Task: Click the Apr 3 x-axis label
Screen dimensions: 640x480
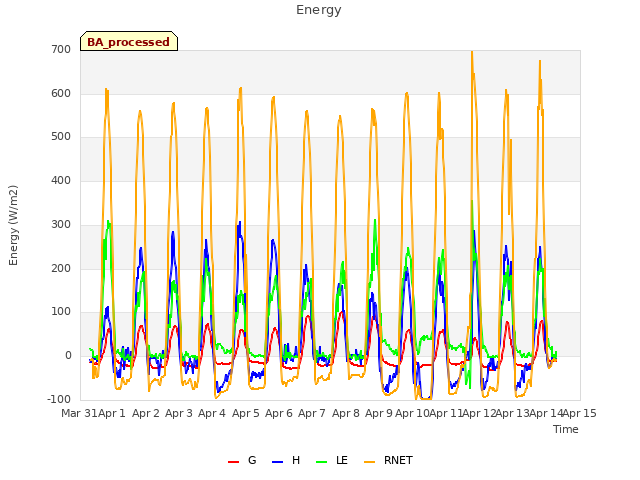Action: click(x=179, y=413)
